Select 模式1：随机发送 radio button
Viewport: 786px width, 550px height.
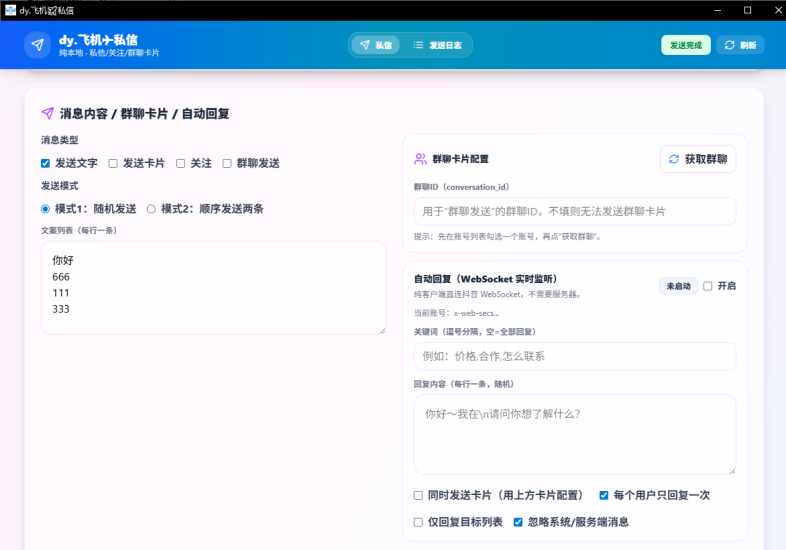click(45, 209)
